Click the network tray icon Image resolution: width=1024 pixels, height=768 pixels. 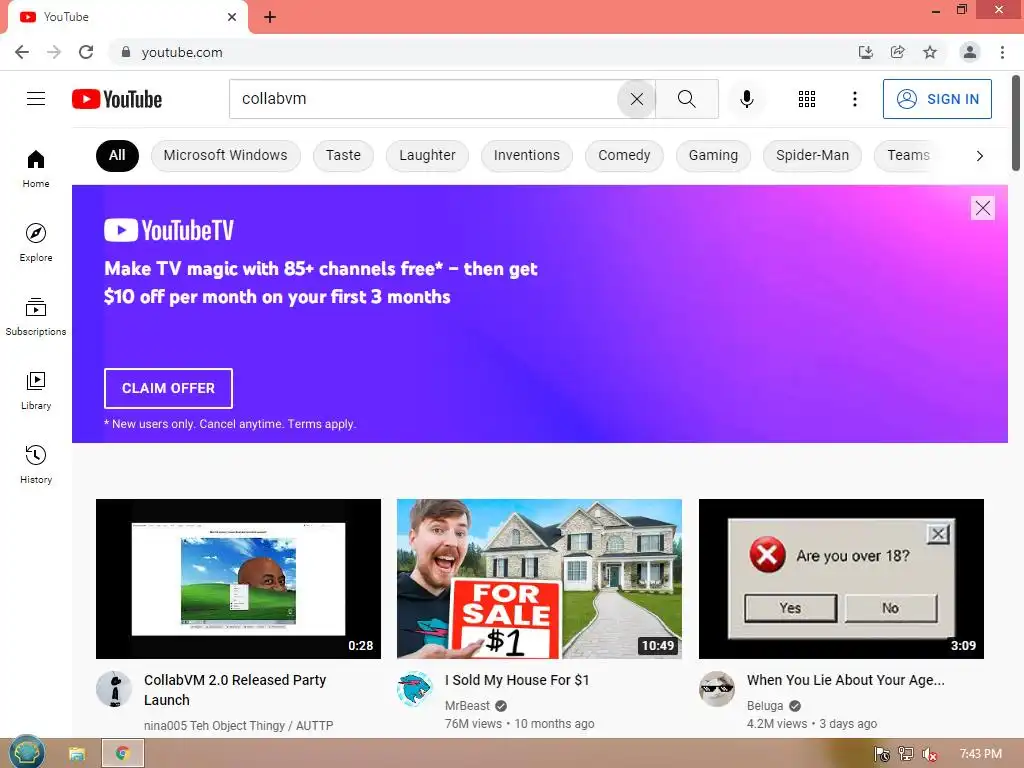point(906,754)
